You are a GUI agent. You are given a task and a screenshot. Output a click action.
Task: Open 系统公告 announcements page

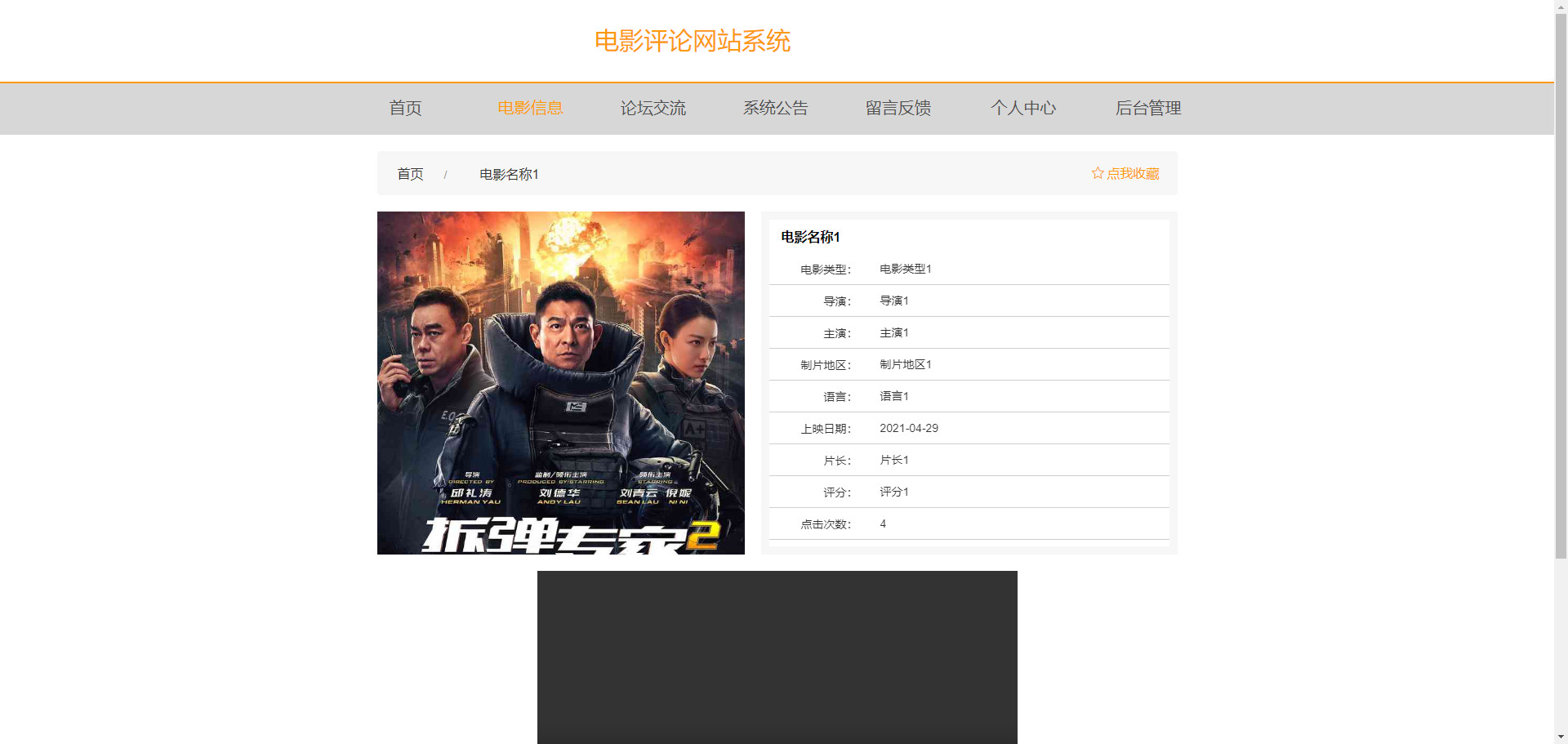(775, 108)
